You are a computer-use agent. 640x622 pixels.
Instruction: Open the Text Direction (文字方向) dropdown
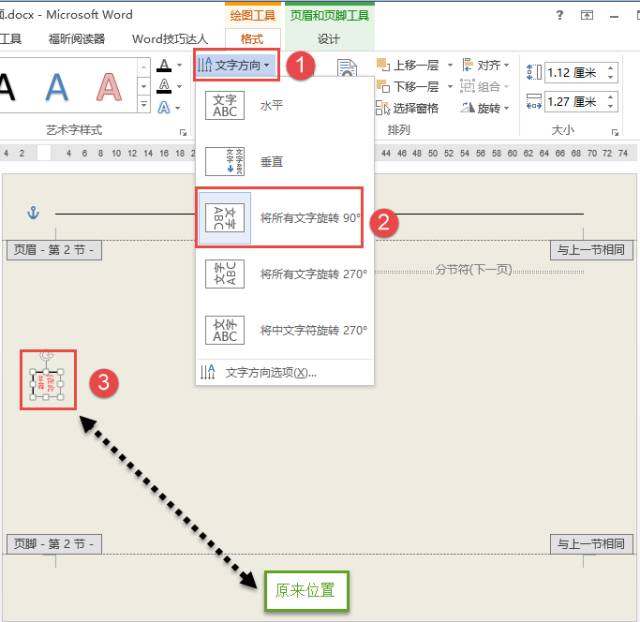[234, 65]
